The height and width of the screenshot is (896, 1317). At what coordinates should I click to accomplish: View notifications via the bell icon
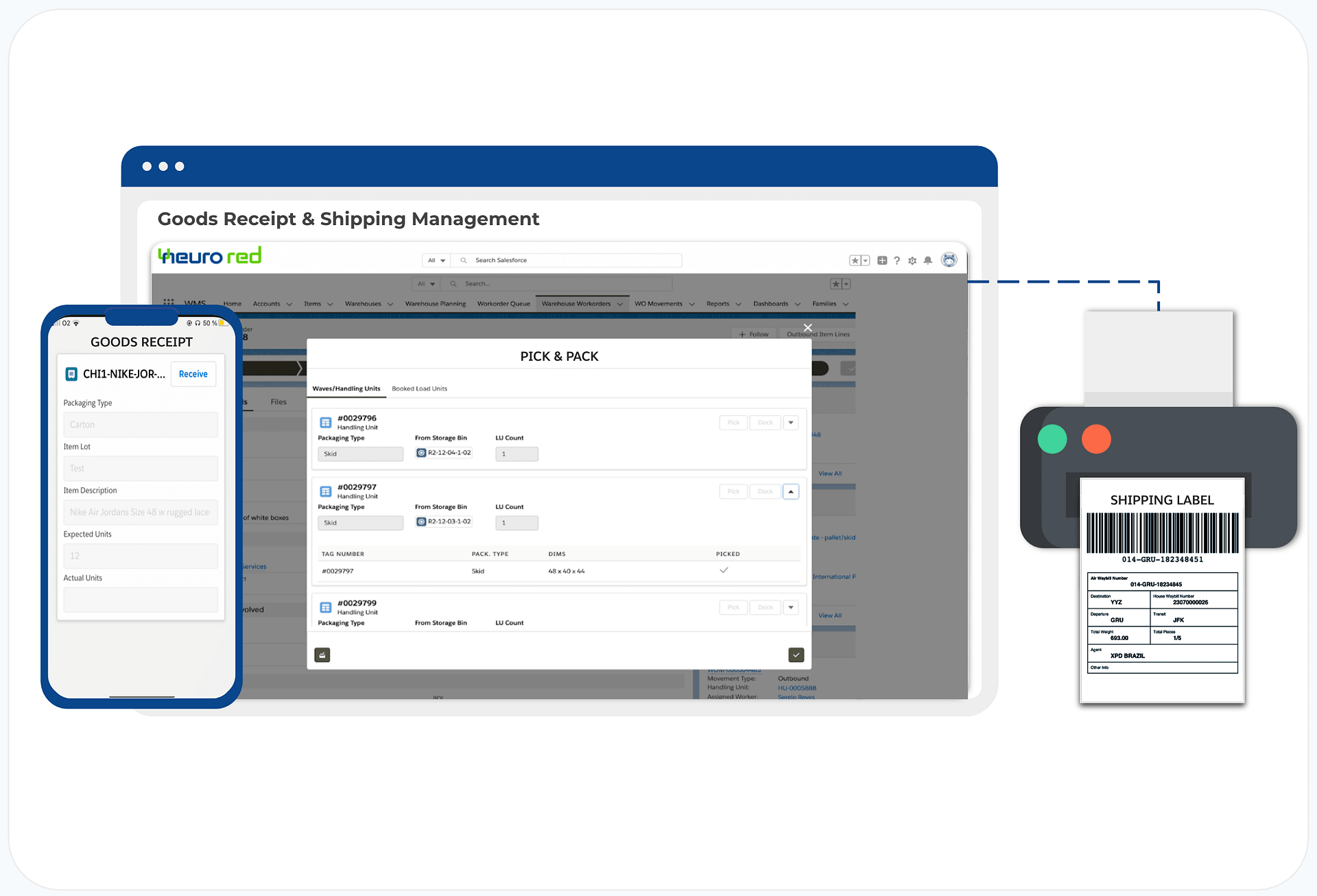(x=928, y=261)
